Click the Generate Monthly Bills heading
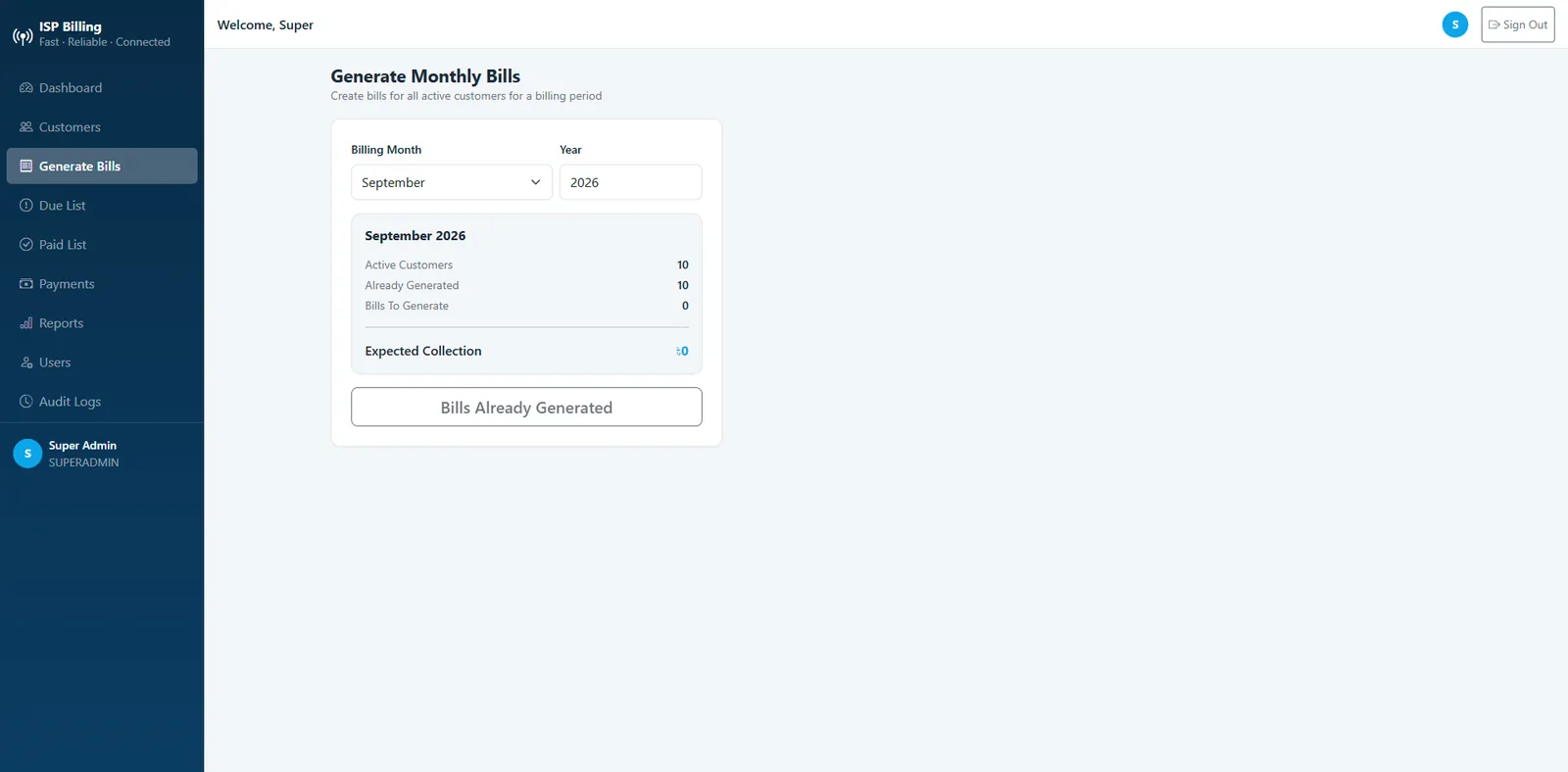 pos(425,76)
